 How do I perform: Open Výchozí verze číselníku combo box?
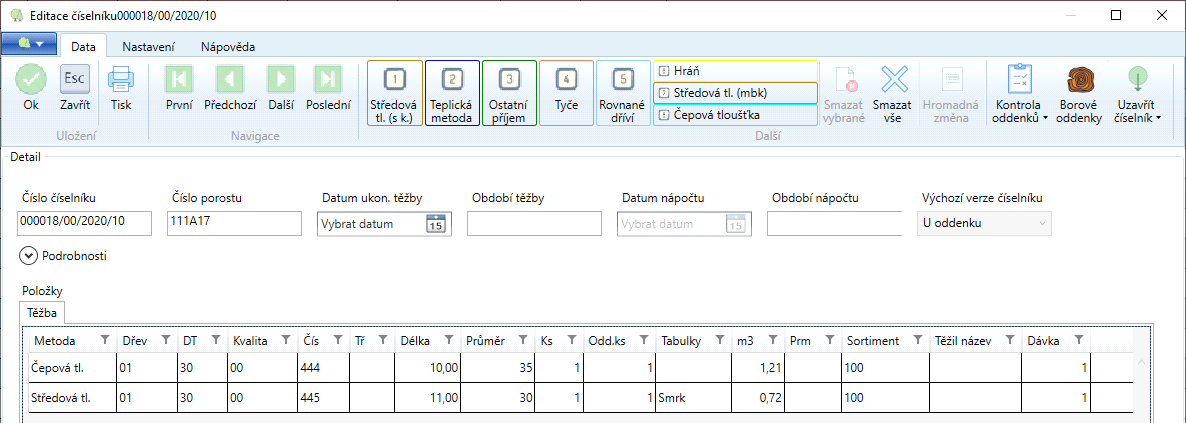pos(984,223)
